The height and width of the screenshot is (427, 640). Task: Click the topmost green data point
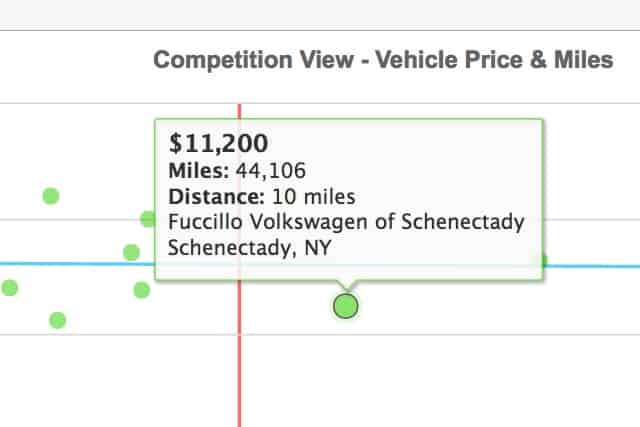[51, 196]
